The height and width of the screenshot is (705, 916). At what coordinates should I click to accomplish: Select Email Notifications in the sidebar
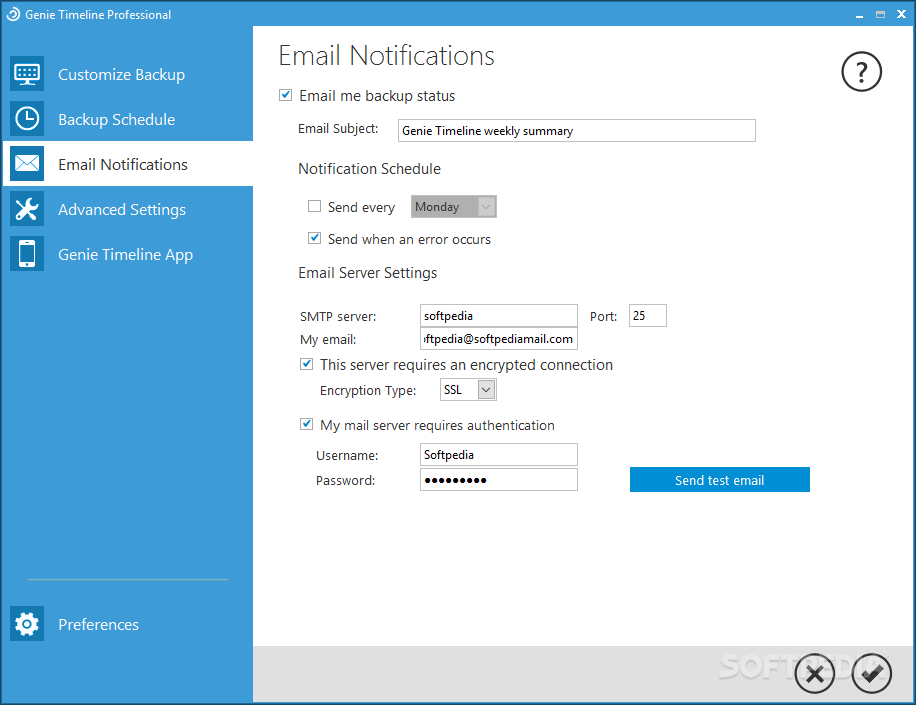127,164
